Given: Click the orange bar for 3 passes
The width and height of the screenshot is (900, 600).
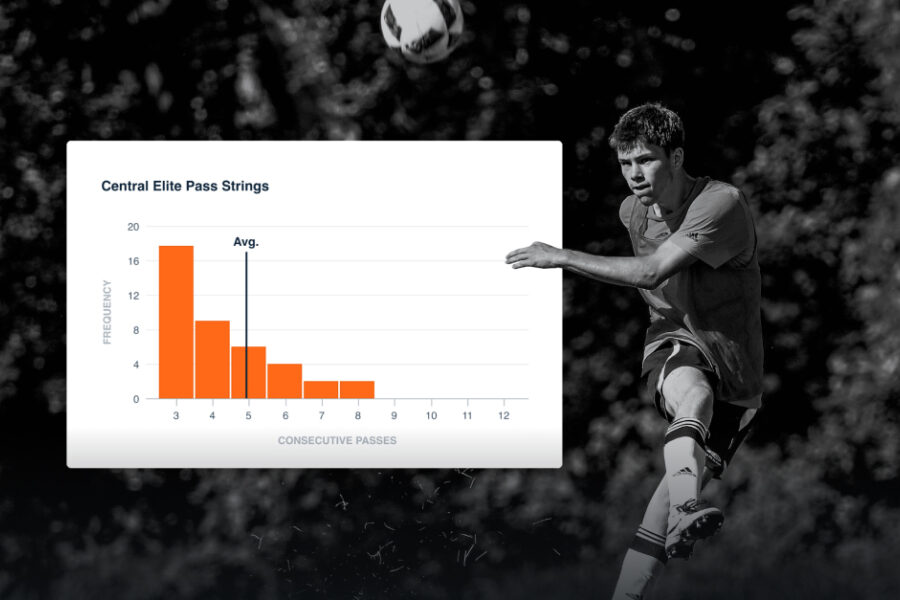Looking at the screenshot, I should [176, 322].
